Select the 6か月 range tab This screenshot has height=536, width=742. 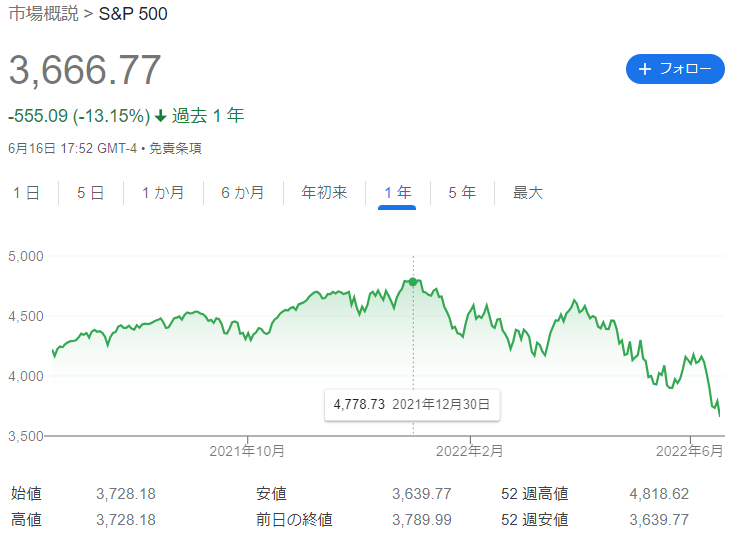click(x=243, y=193)
